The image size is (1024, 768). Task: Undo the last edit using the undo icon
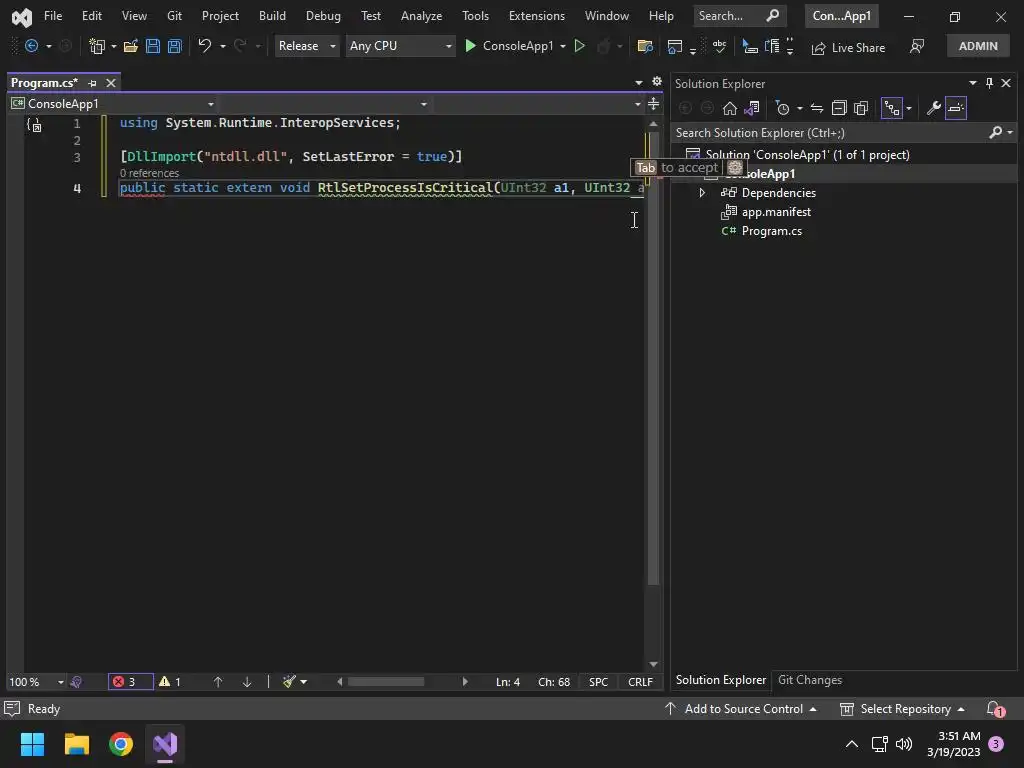[204, 46]
